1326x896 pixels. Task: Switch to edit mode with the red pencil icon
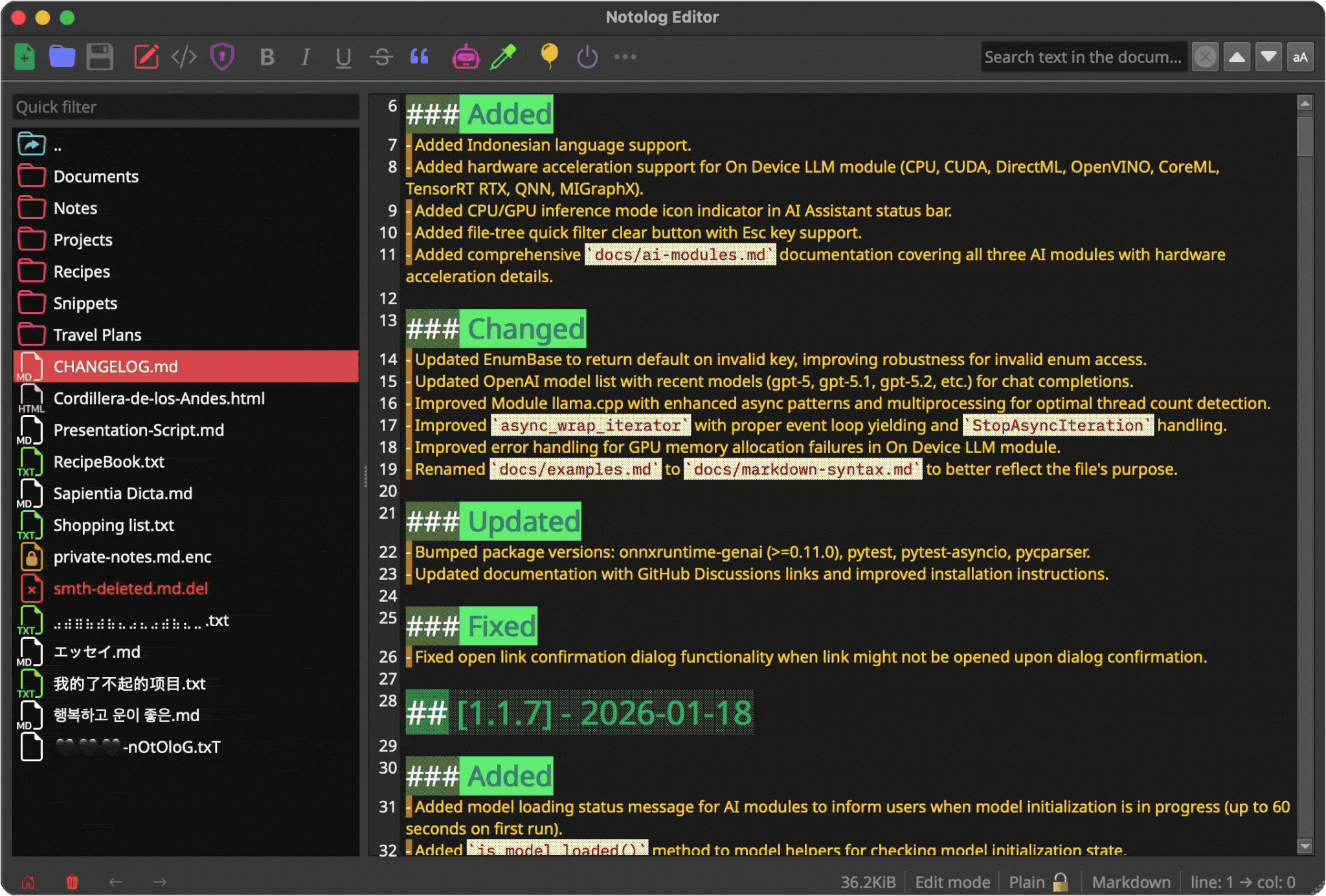[146, 57]
